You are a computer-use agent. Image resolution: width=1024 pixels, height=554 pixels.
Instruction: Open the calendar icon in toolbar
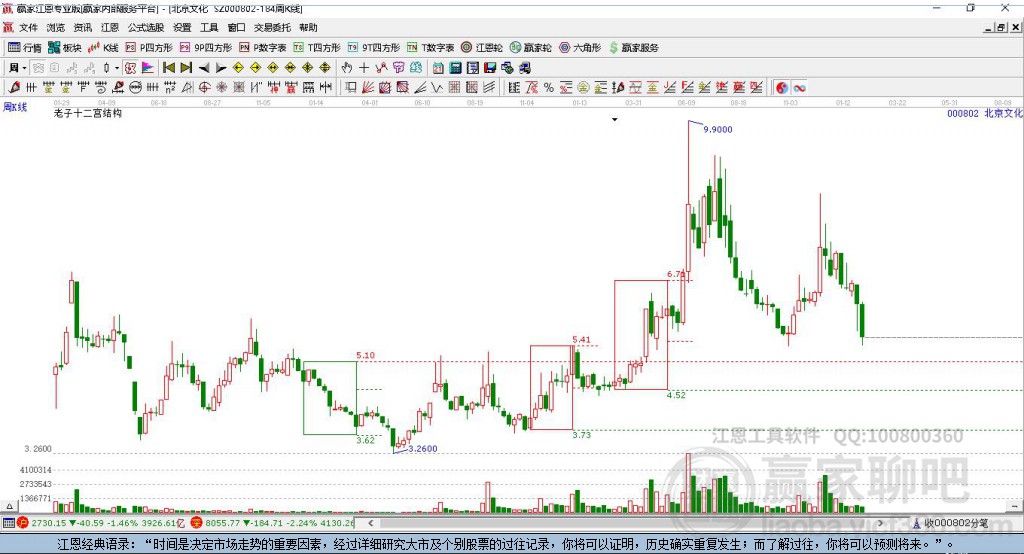point(438,68)
